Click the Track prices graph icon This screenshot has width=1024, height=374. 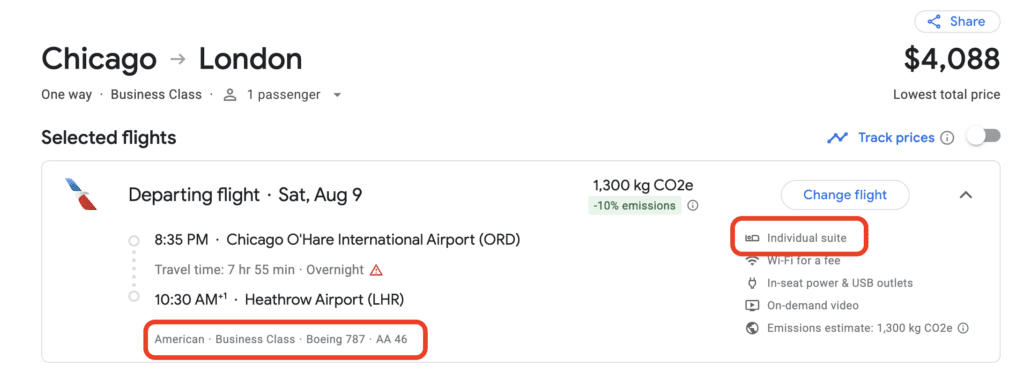(837, 138)
